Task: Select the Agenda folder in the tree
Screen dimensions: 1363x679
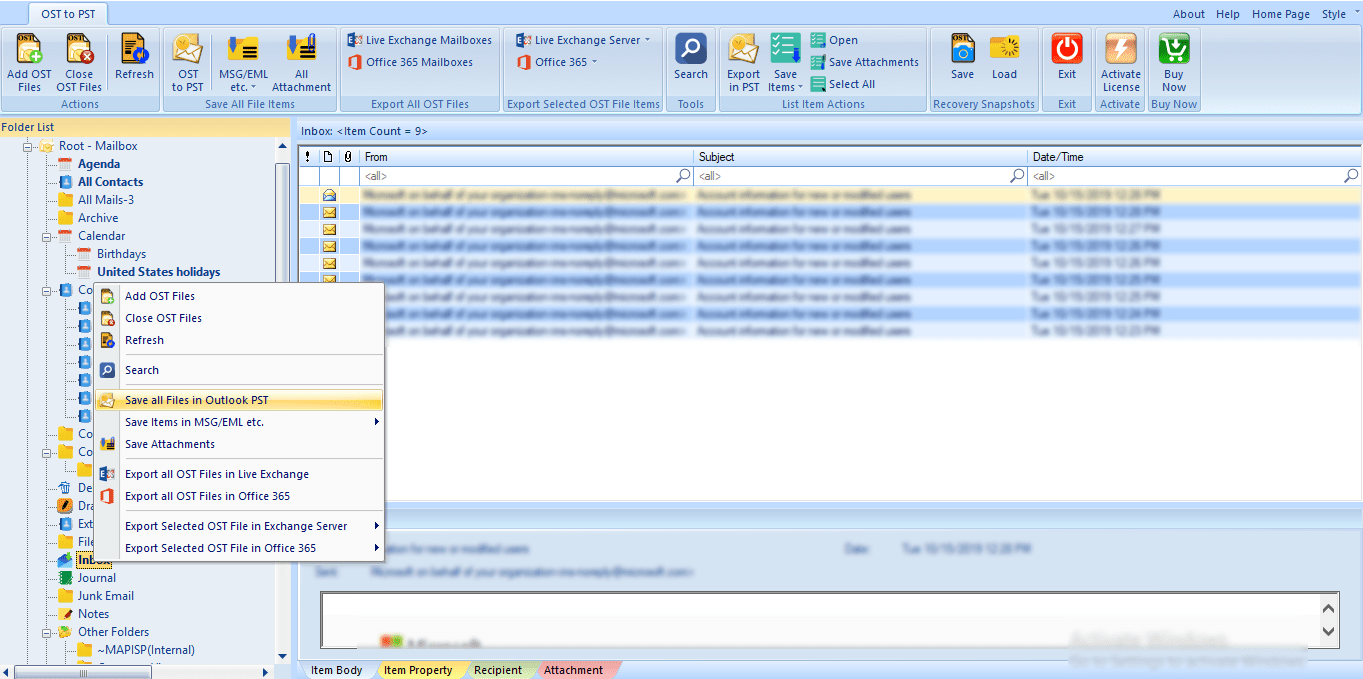Action: click(99, 164)
